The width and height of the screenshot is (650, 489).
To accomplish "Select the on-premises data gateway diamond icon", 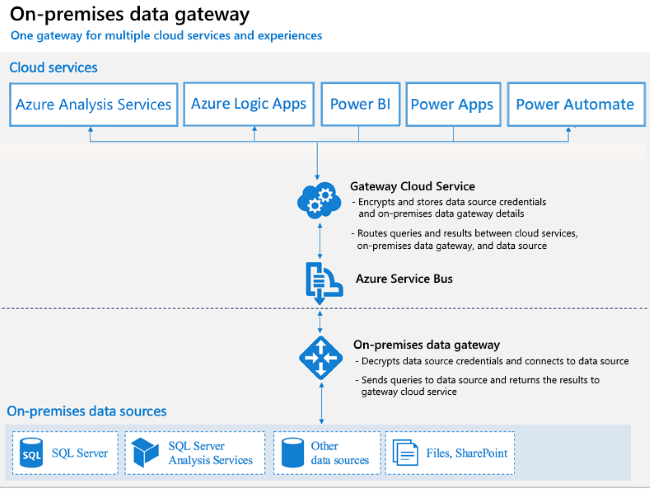I will [x=321, y=358].
